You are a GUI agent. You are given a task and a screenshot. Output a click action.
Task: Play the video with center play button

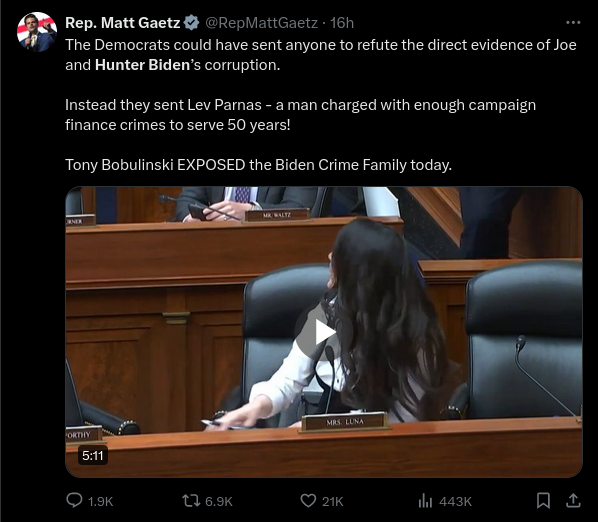point(323,332)
